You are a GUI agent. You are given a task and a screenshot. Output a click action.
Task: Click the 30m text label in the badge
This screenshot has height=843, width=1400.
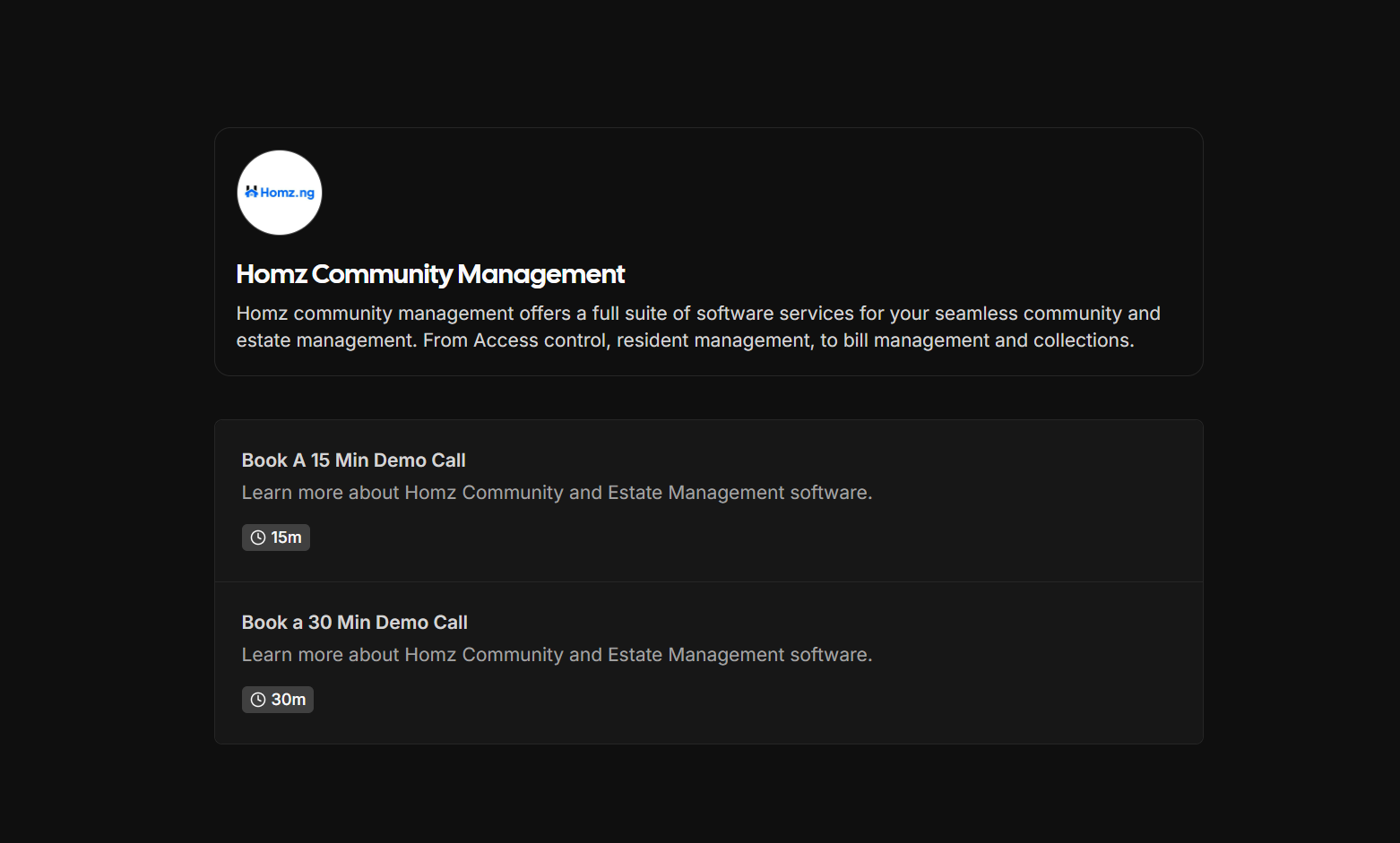(289, 700)
